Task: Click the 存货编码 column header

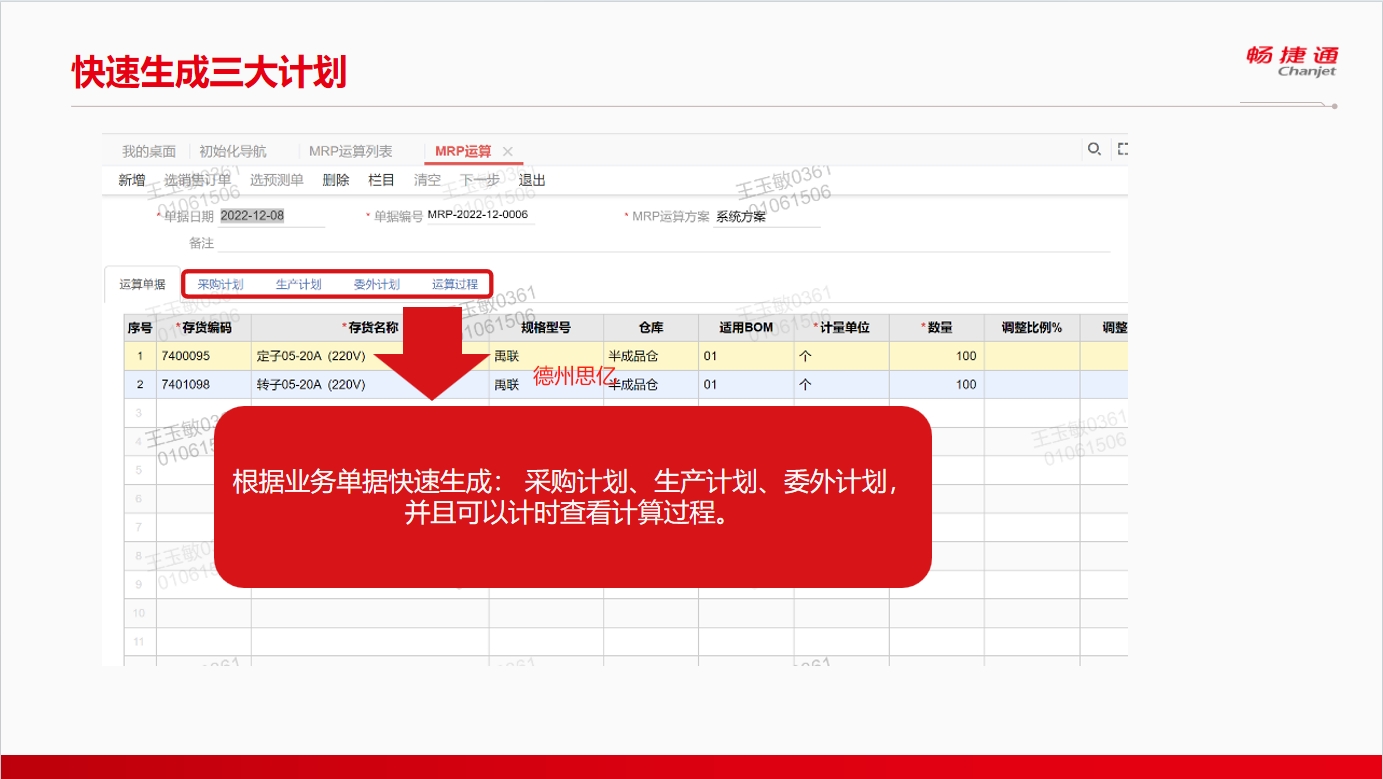Action: [204, 328]
